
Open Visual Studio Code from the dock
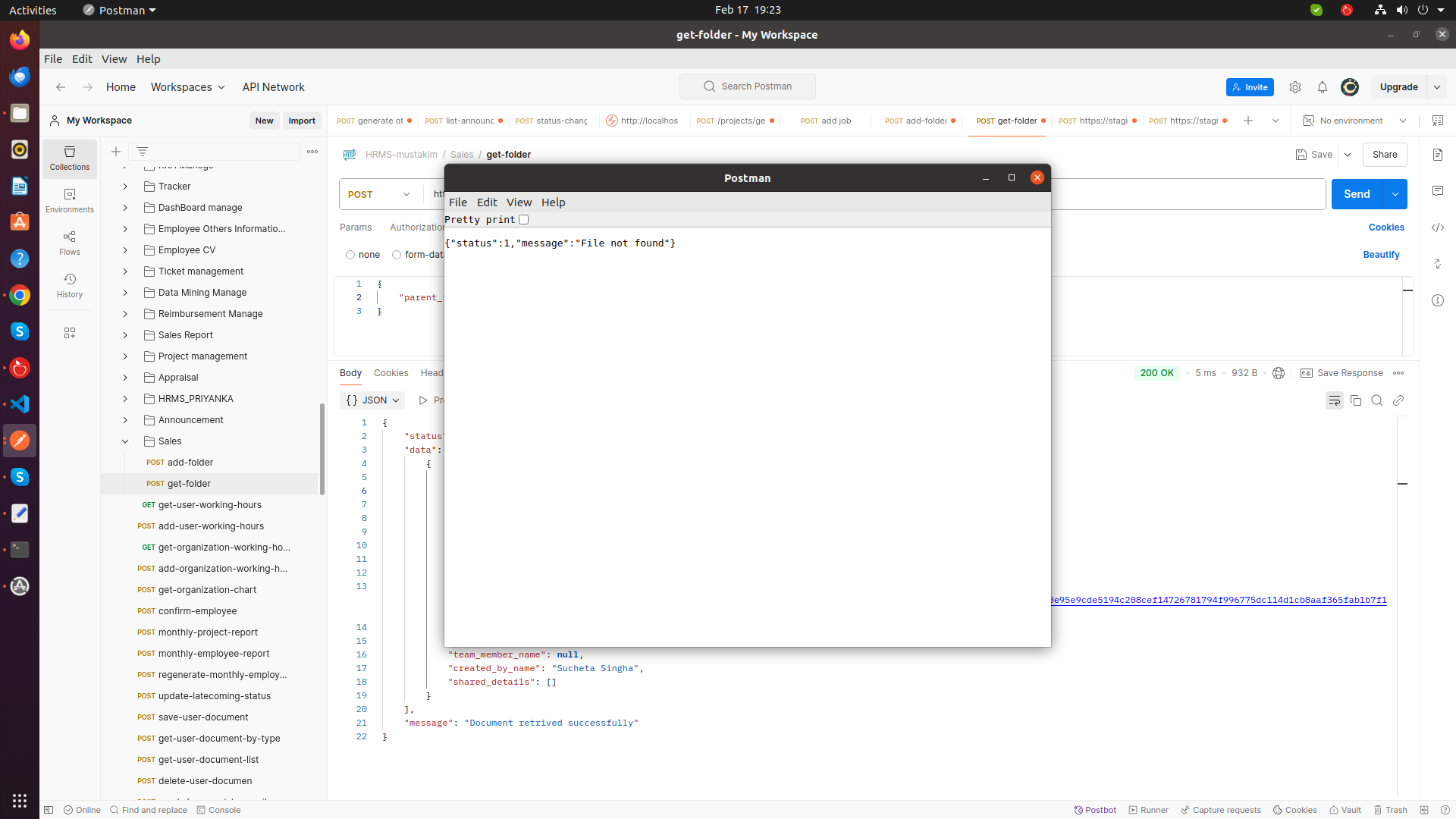[20, 404]
